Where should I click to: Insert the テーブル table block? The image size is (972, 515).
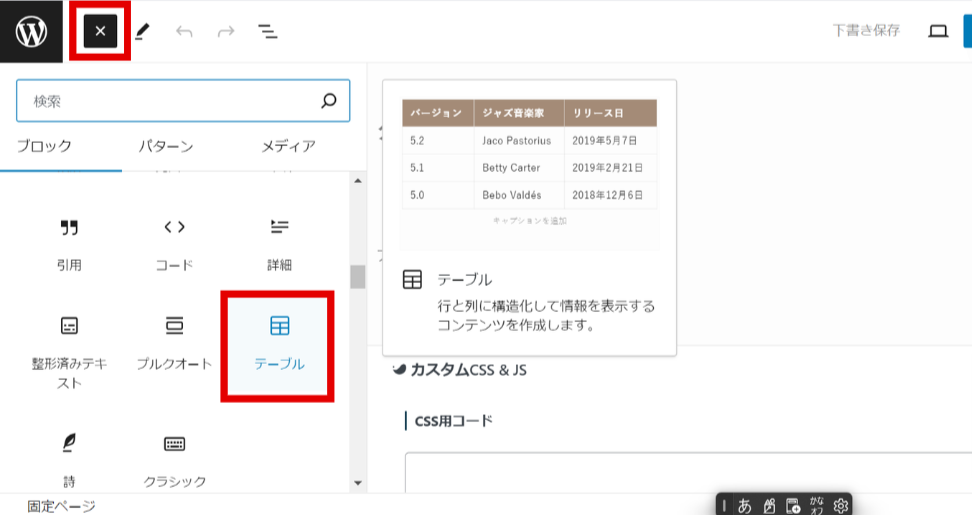[279, 346]
